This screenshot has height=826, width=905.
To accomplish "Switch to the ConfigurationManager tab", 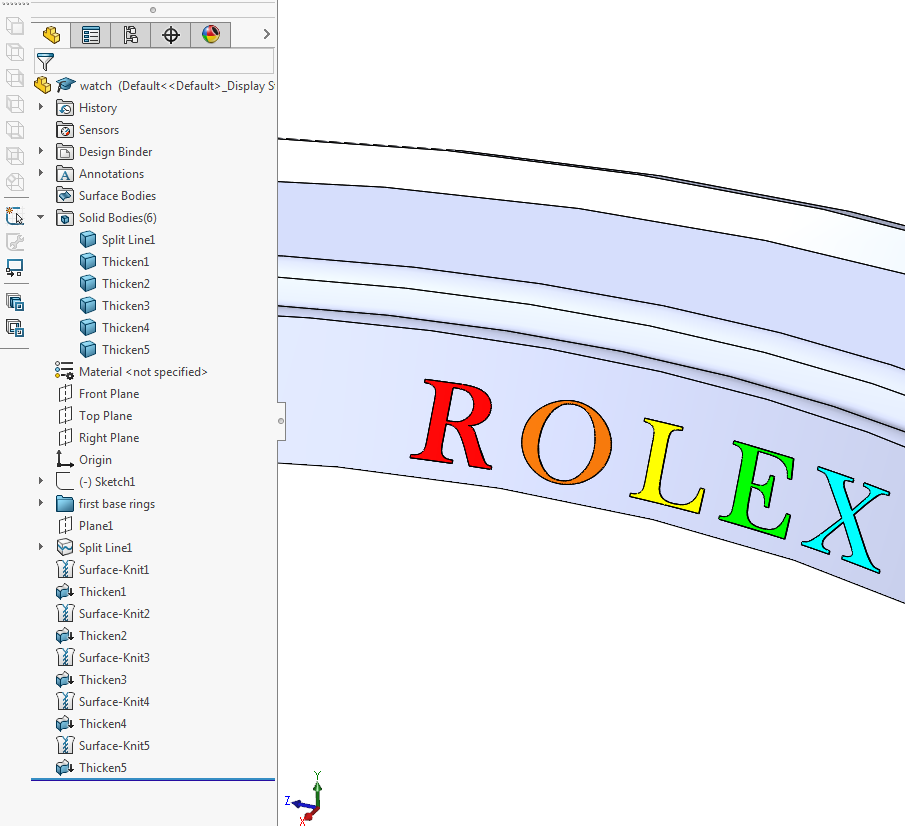I will pyautogui.click(x=130, y=35).
